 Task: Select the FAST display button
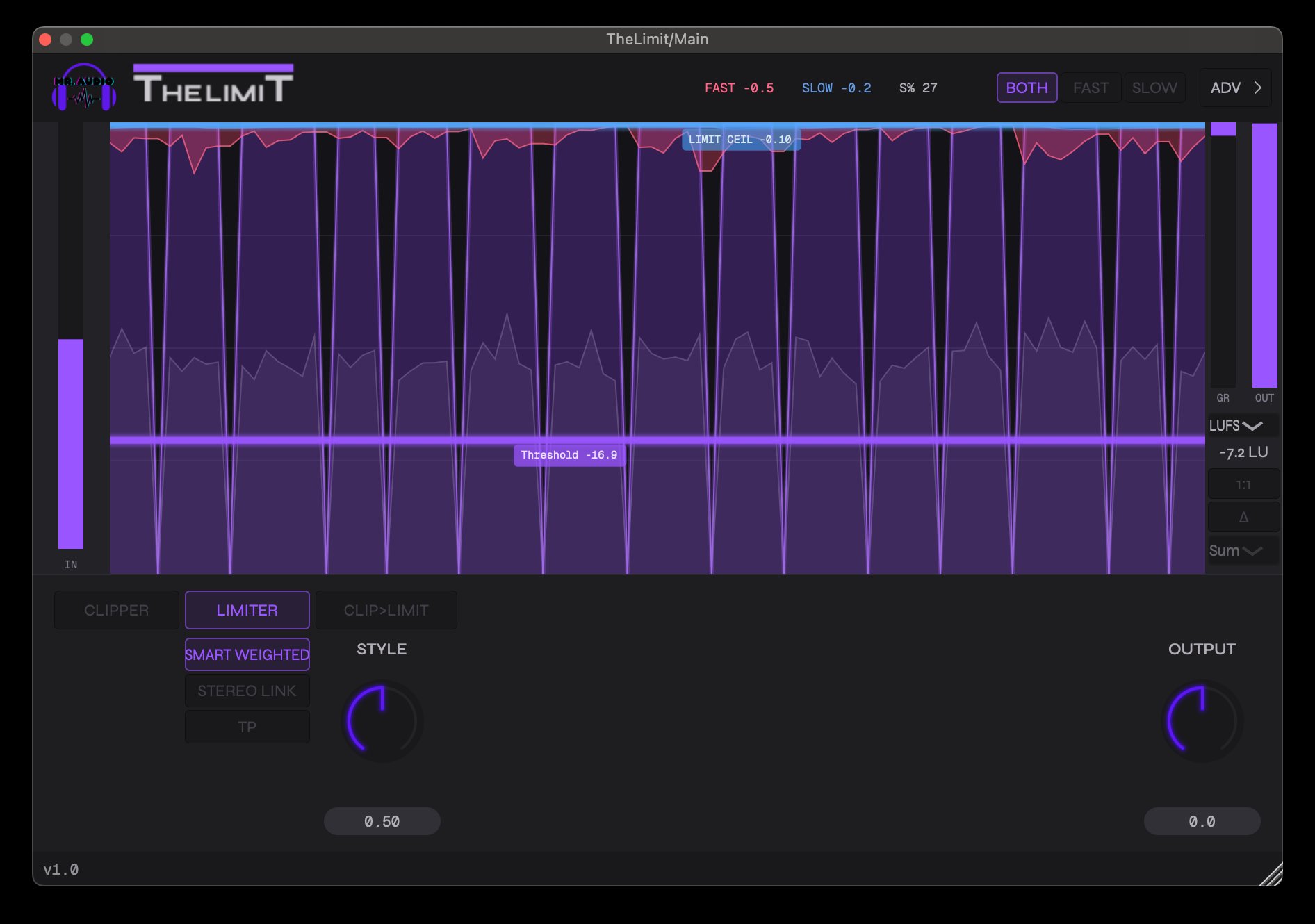[1090, 88]
